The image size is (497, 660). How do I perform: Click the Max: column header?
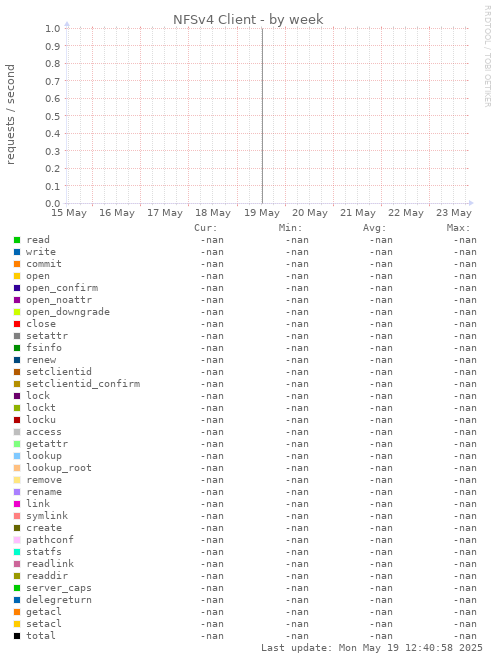coord(458,228)
